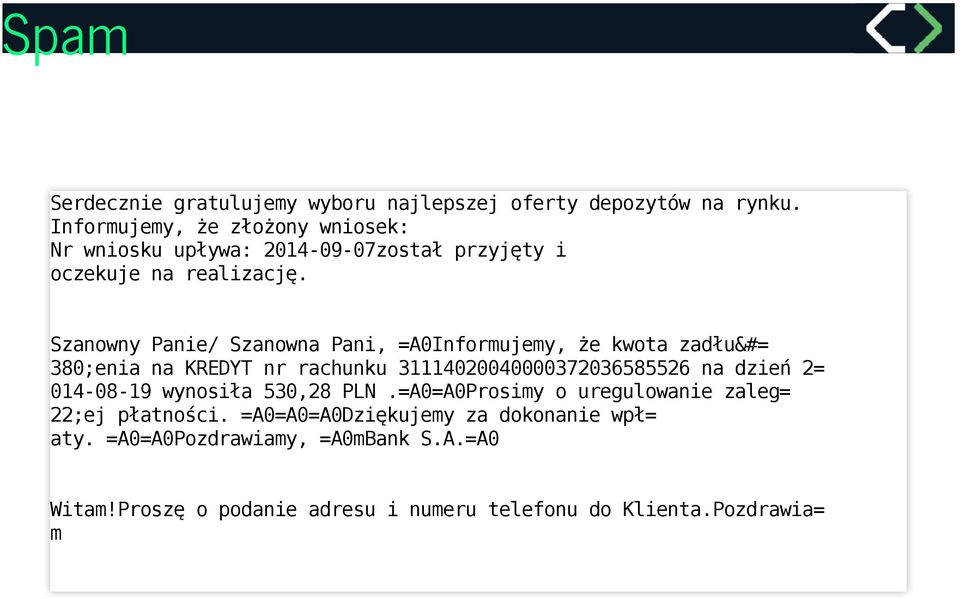Click the green right chevron icon

coord(928,28)
